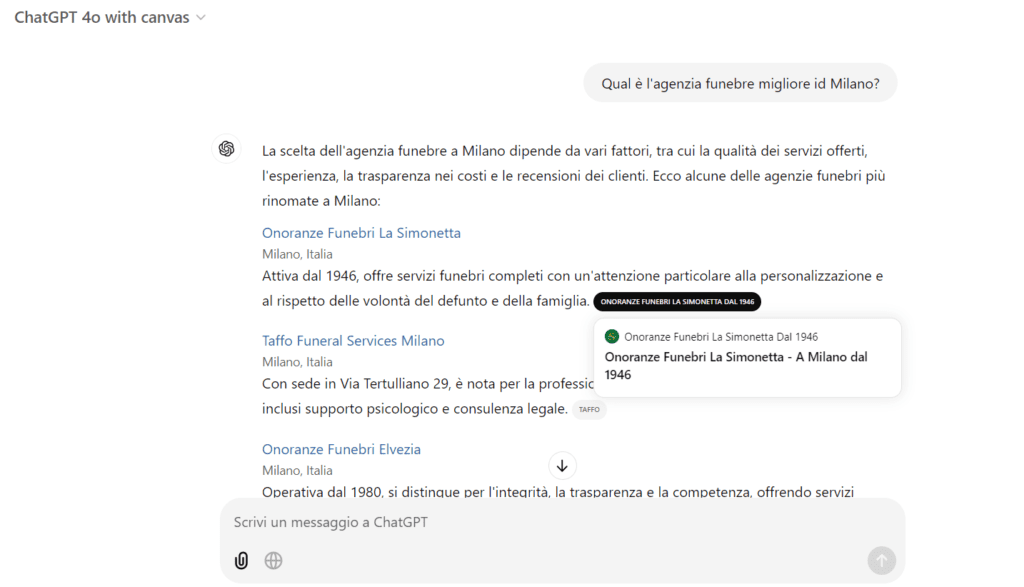Click the user message about agenzia funebre Milano

point(740,84)
